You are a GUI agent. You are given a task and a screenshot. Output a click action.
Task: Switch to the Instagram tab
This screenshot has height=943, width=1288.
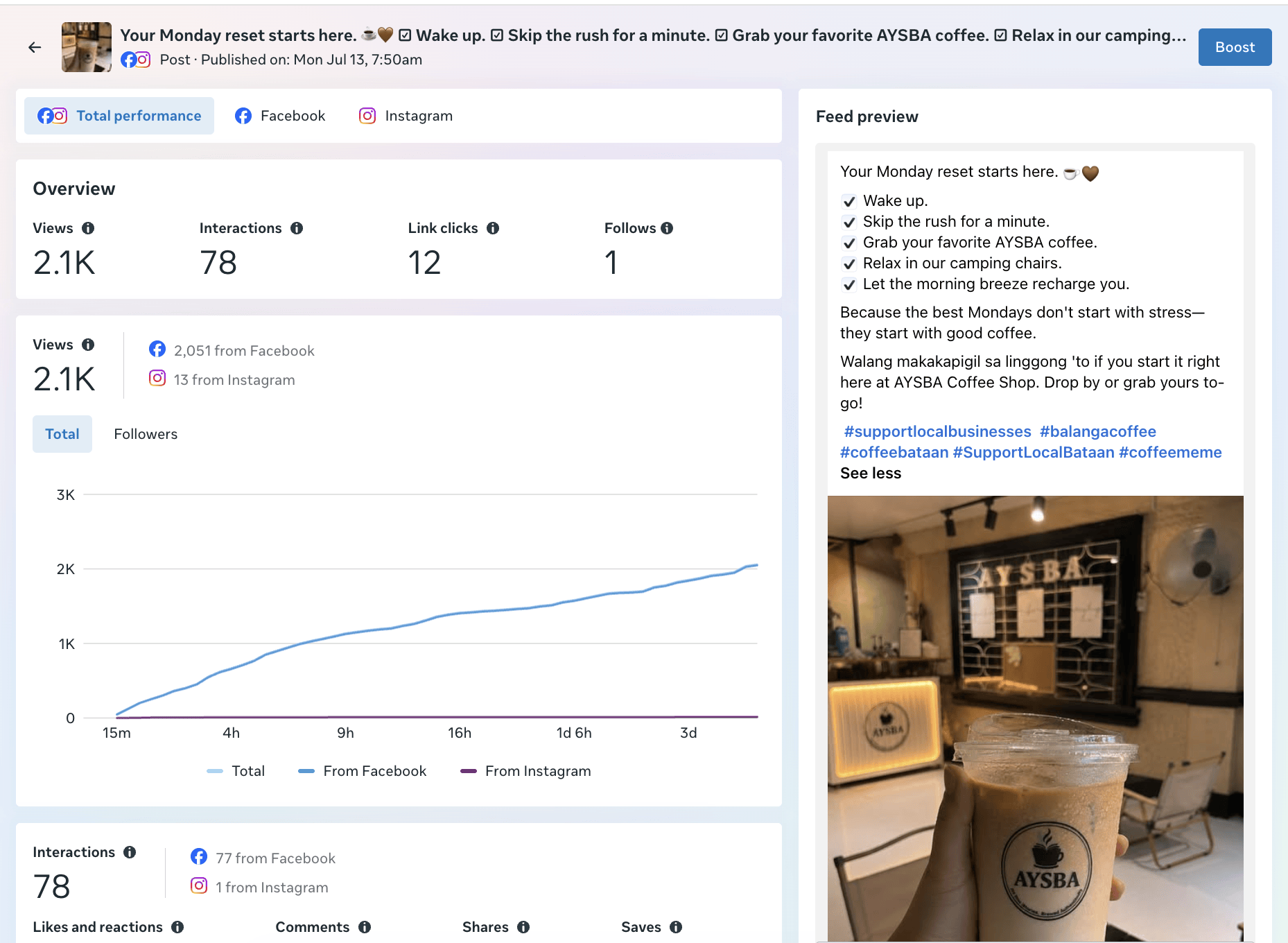click(x=406, y=116)
